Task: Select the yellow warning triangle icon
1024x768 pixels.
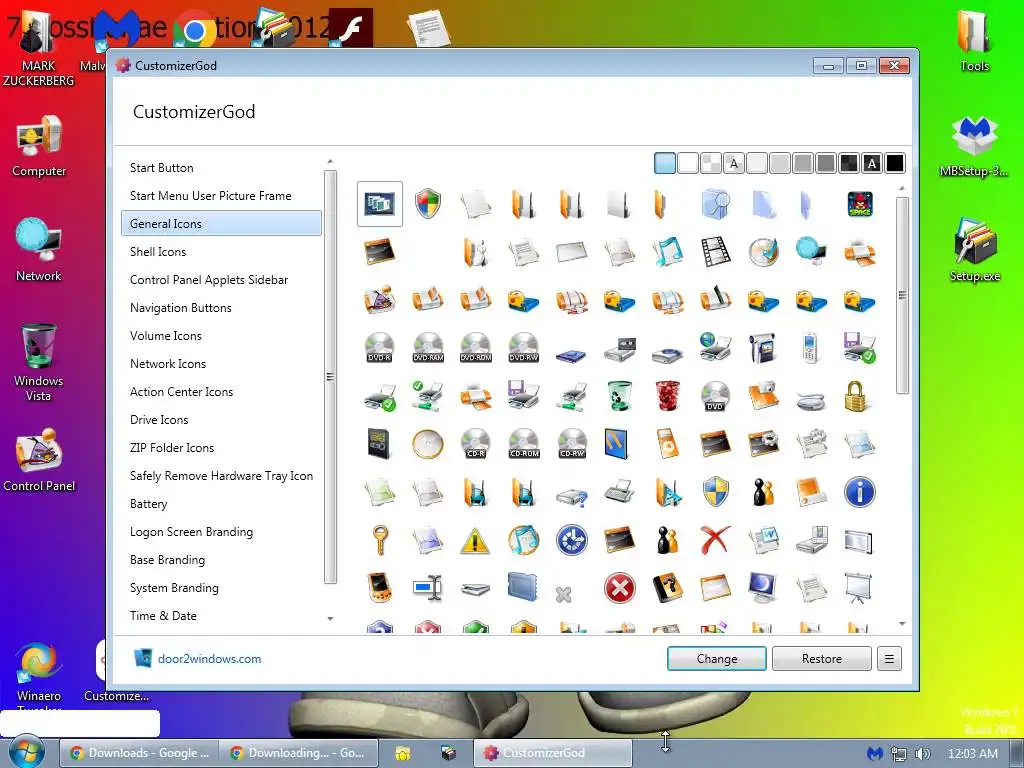Action: [x=475, y=541]
